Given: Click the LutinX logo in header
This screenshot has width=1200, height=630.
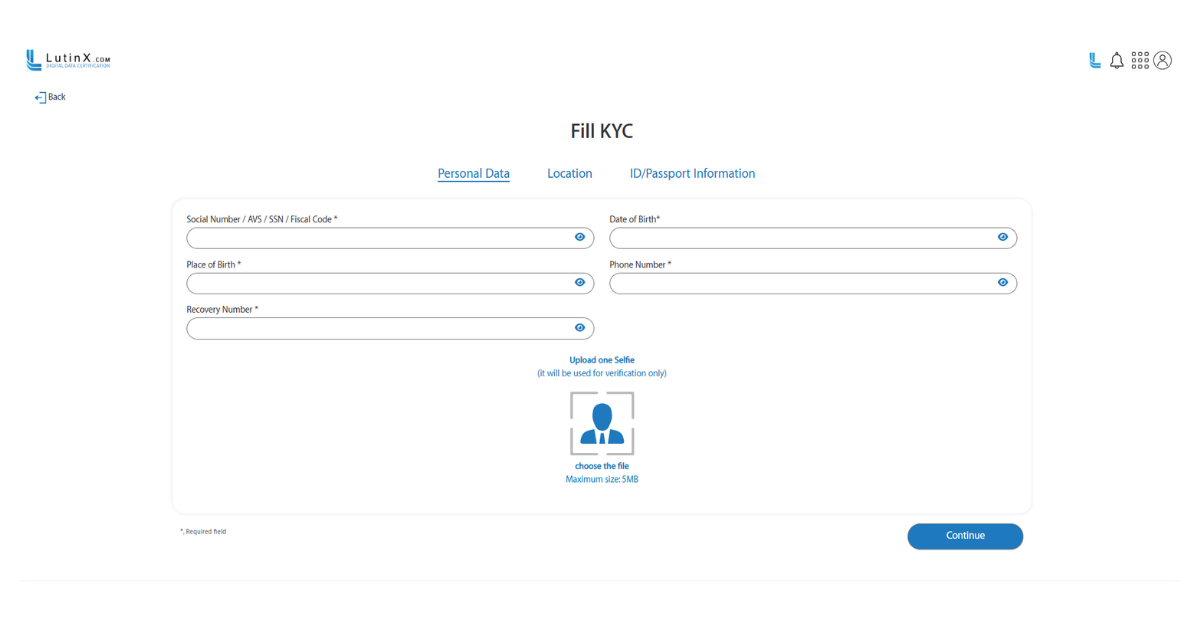Looking at the screenshot, I should pos(68,60).
